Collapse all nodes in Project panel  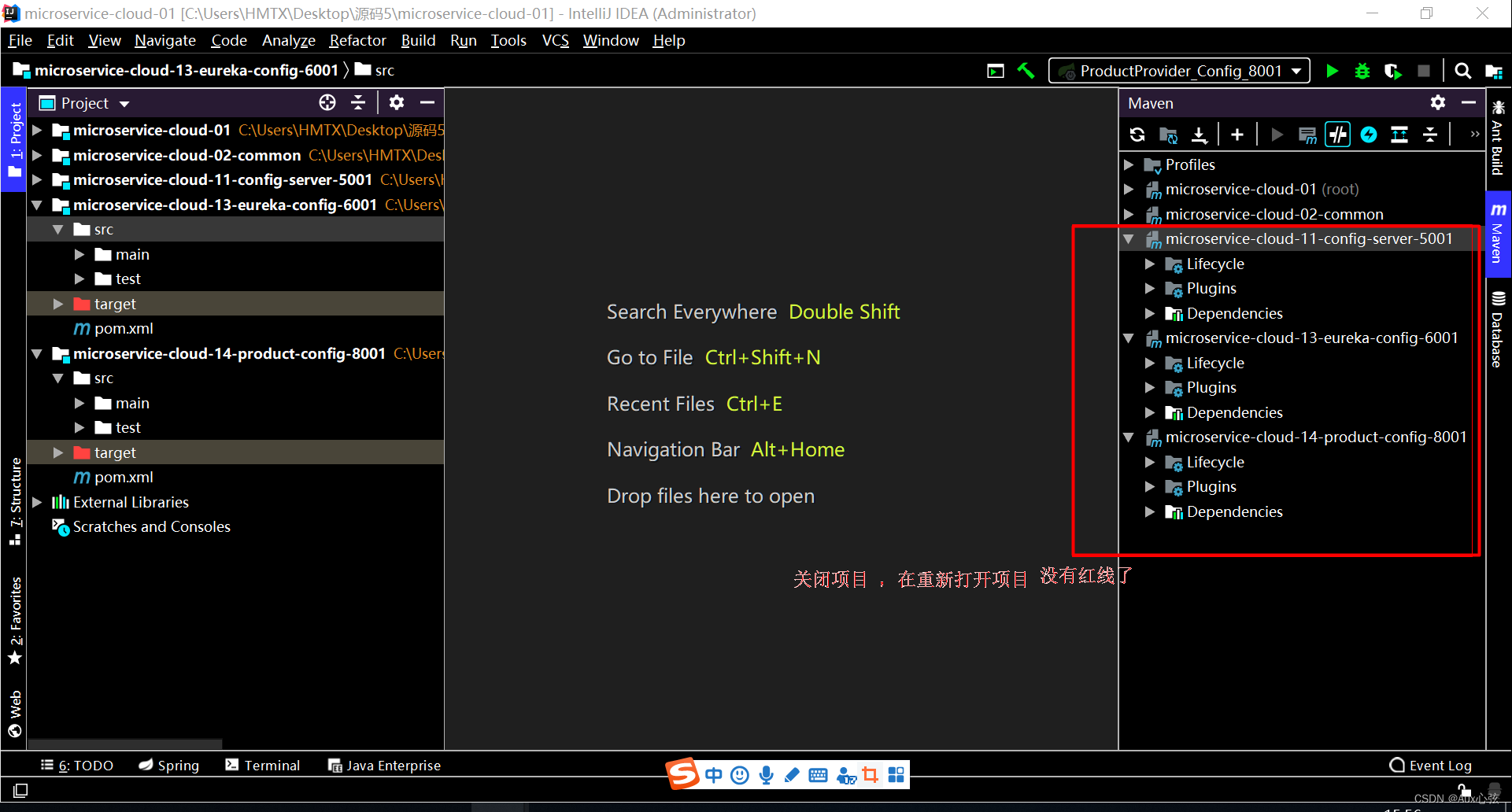point(358,102)
